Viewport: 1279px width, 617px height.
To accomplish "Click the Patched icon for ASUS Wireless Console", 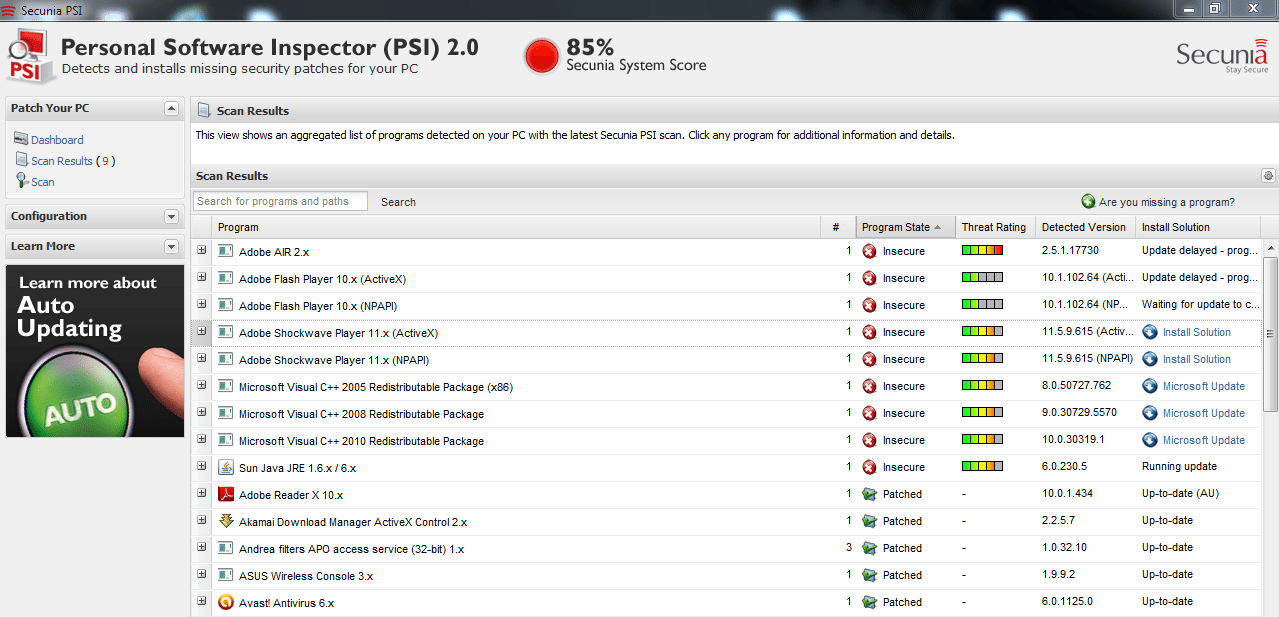I will click(869, 575).
